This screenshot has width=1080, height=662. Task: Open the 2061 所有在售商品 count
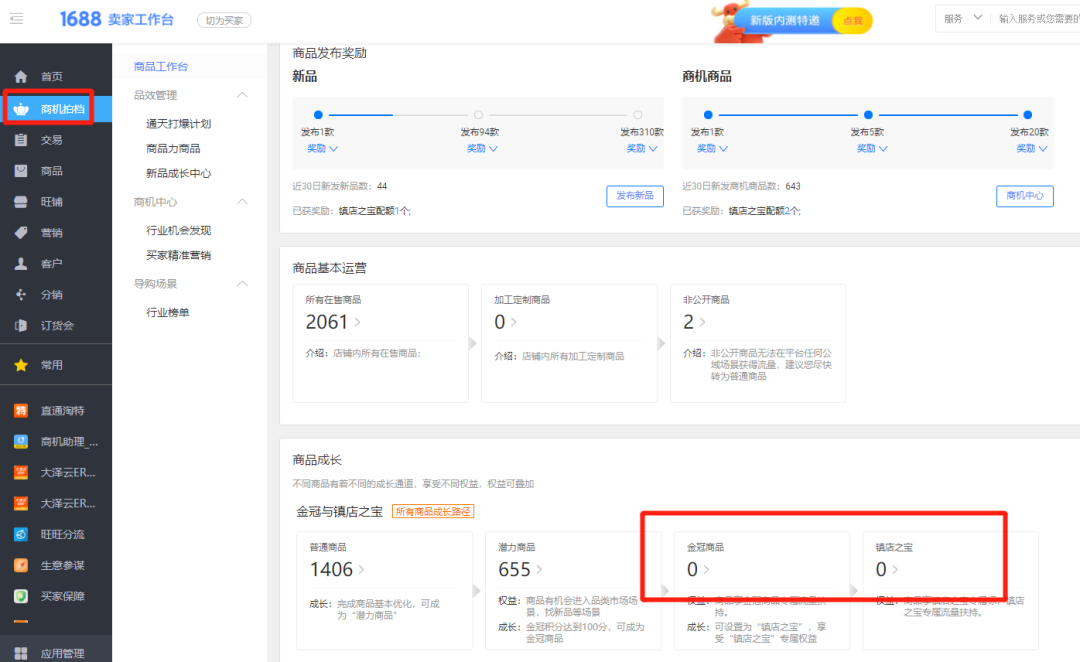(x=333, y=322)
